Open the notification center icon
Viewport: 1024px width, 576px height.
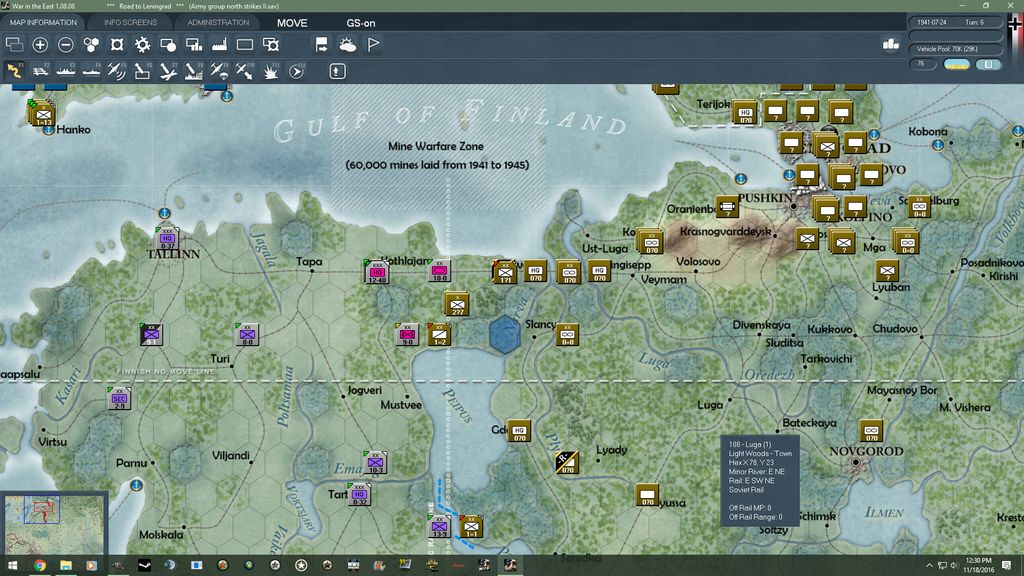click(x=1006, y=565)
